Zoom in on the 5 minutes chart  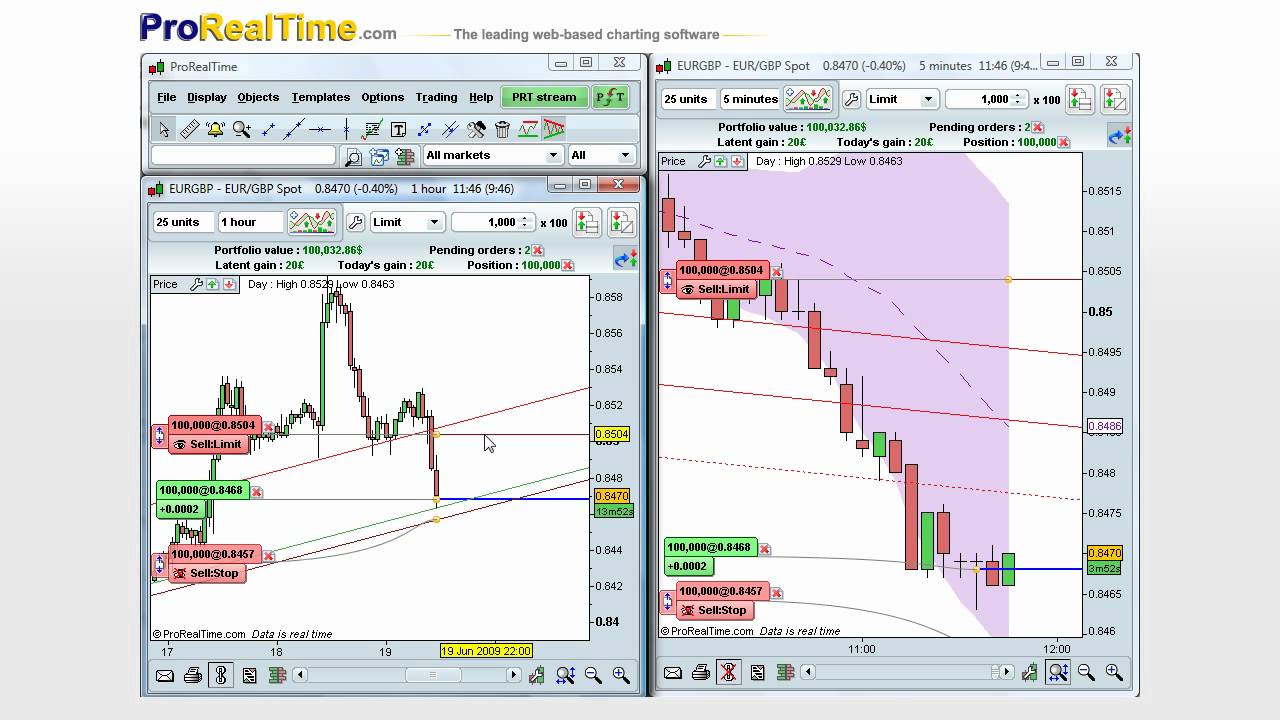1114,673
